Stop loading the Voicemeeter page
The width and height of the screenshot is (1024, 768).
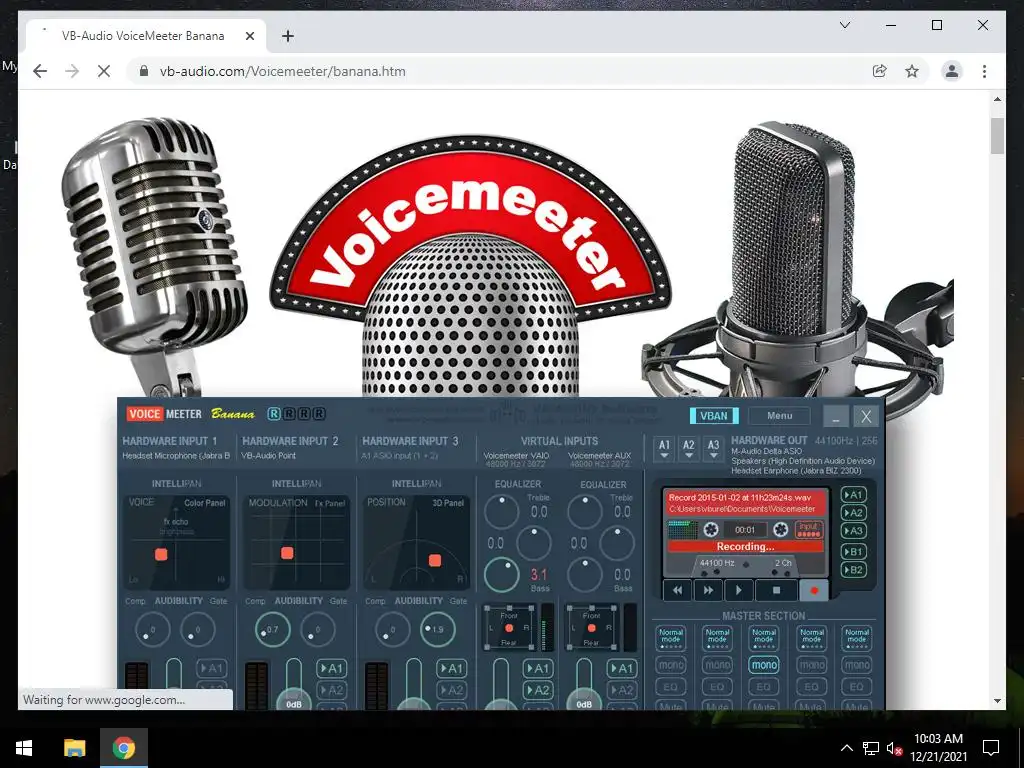coord(104,71)
